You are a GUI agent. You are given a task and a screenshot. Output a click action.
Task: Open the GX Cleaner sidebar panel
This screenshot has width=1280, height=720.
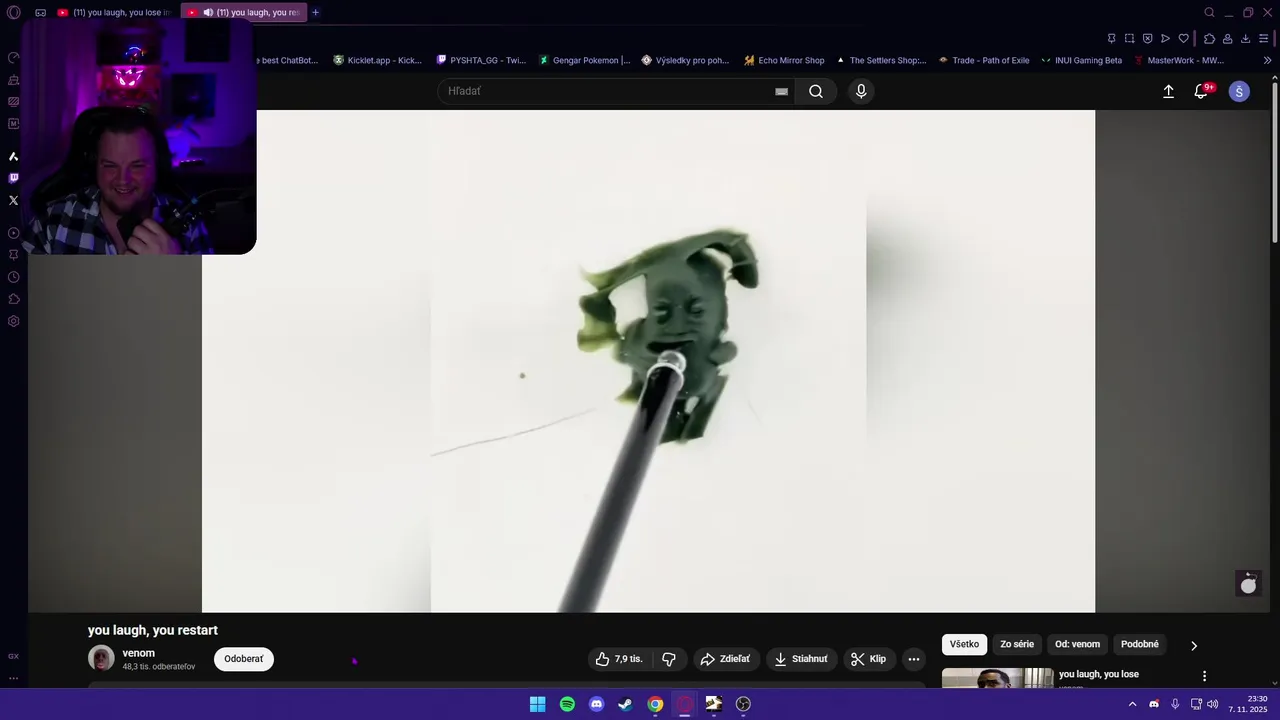click(x=14, y=80)
